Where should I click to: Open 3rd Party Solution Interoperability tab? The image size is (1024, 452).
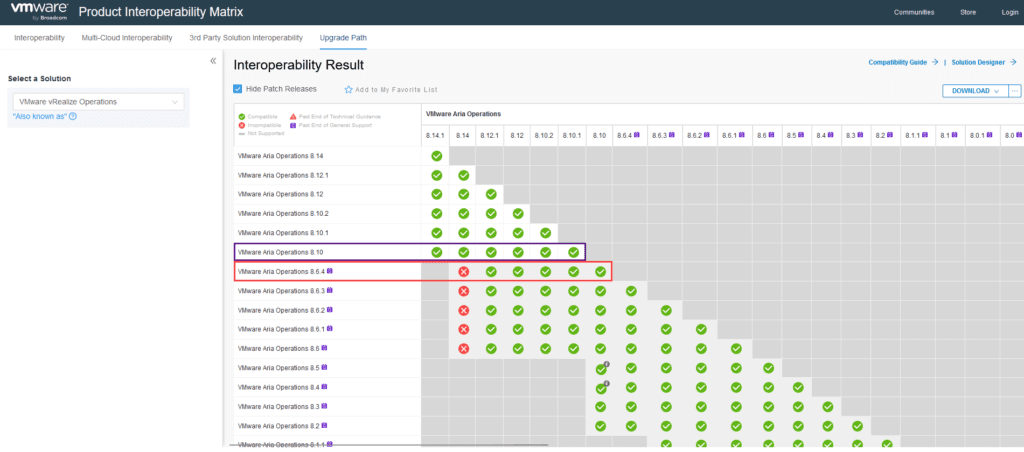246,38
